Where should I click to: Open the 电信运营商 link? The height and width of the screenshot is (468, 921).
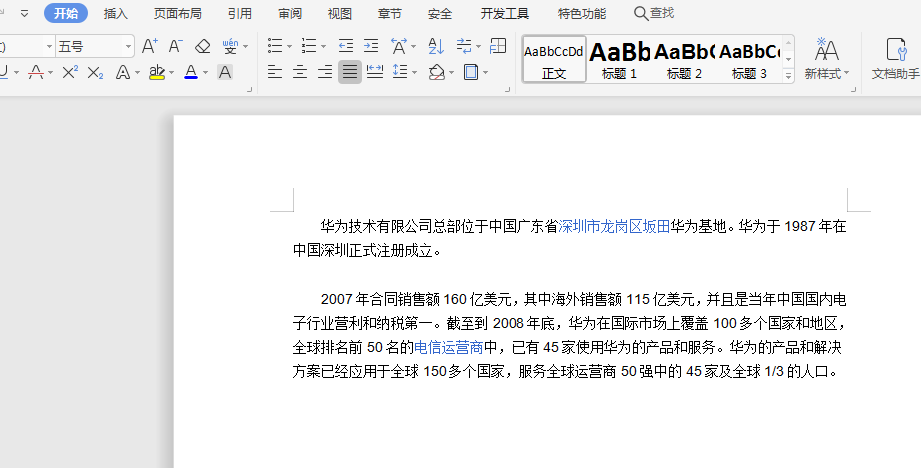pyautogui.click(x=449, y=348)
